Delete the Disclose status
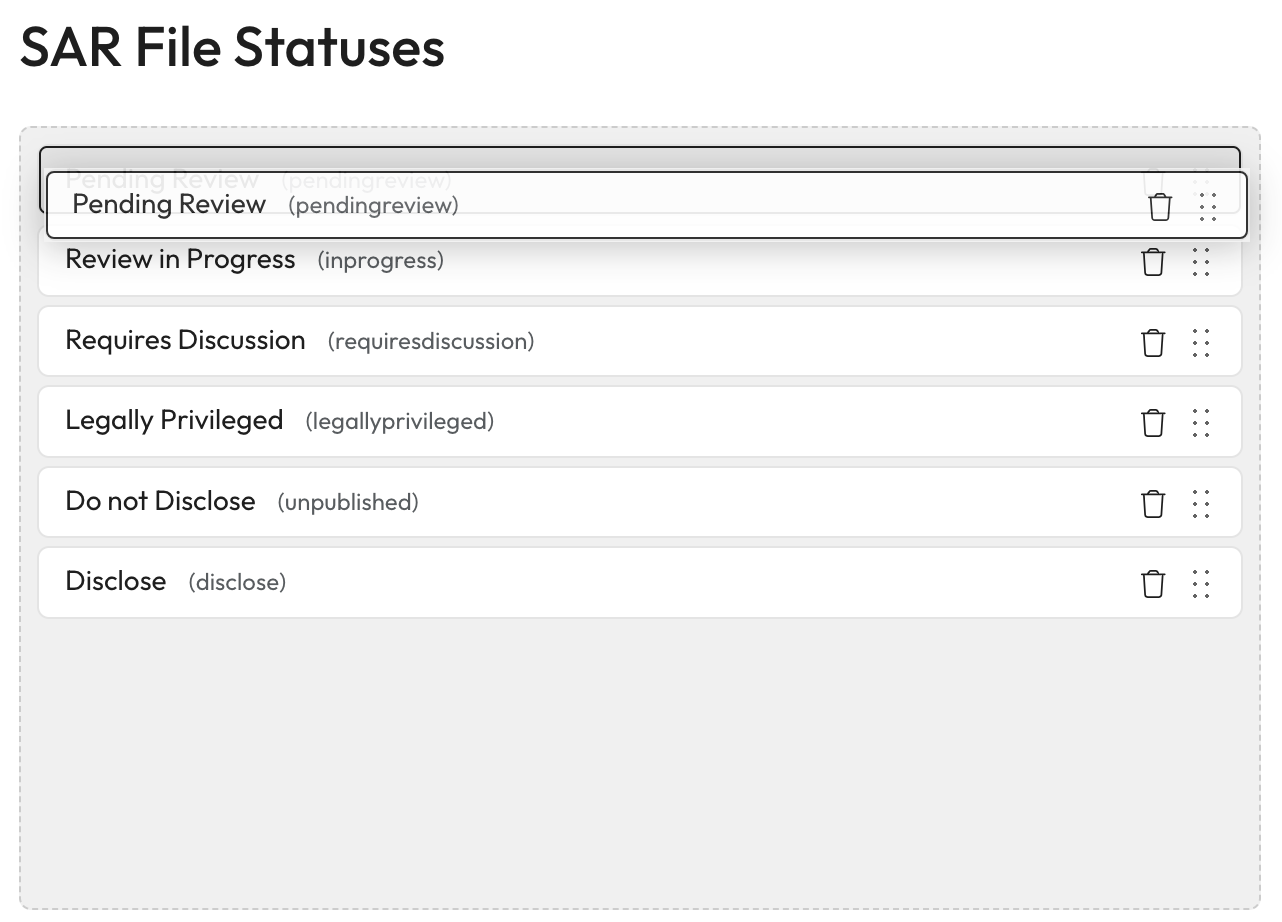Image resolution: width=1282 pixels, height=922 pixels. (1153, 583)
